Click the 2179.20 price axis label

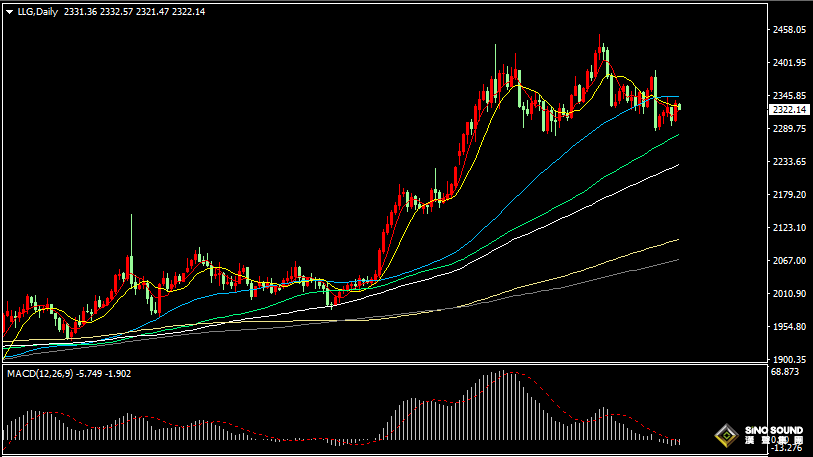tap(789, 195)
